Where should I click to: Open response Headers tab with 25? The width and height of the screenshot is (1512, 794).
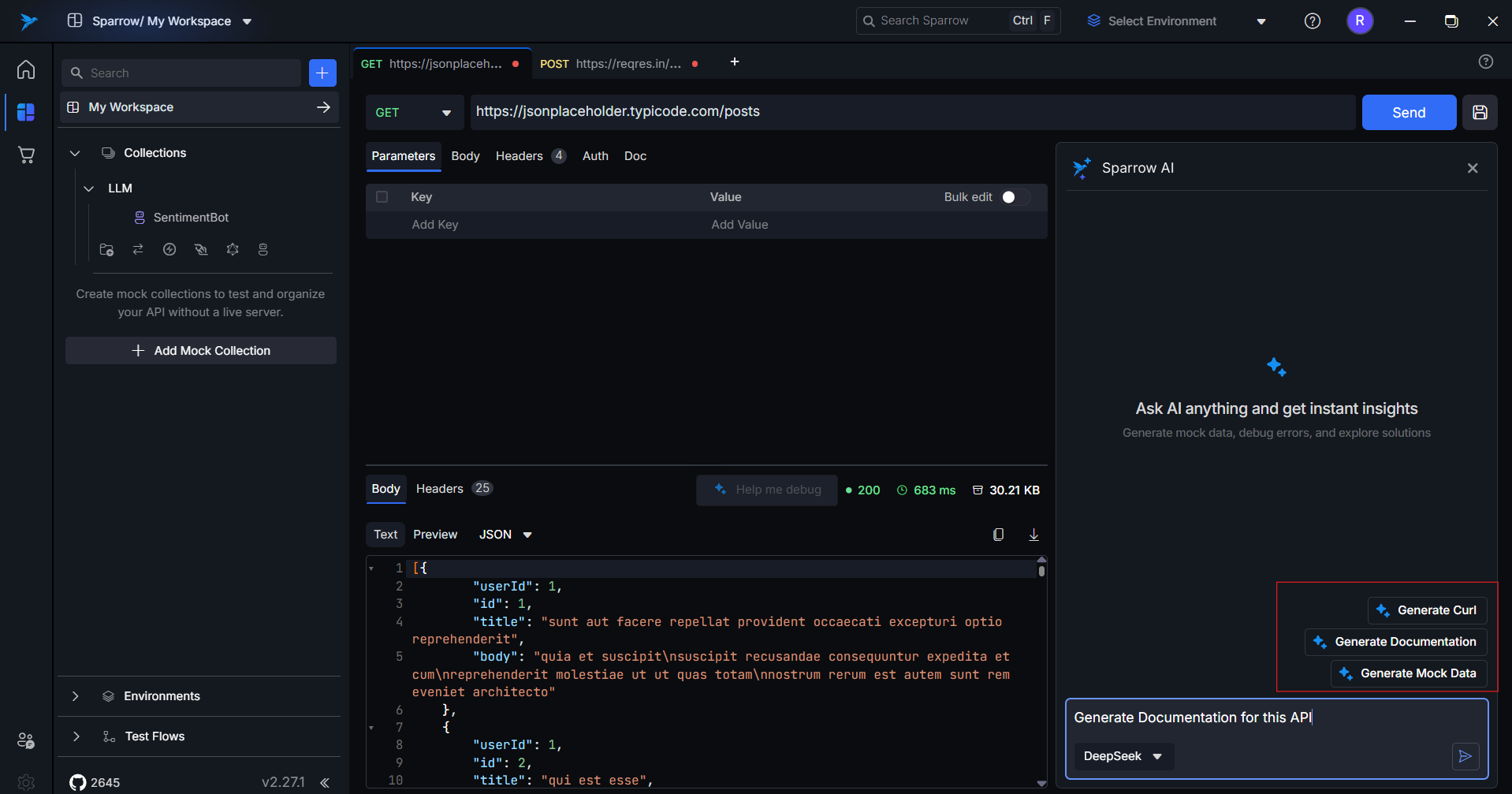point(453,489)
